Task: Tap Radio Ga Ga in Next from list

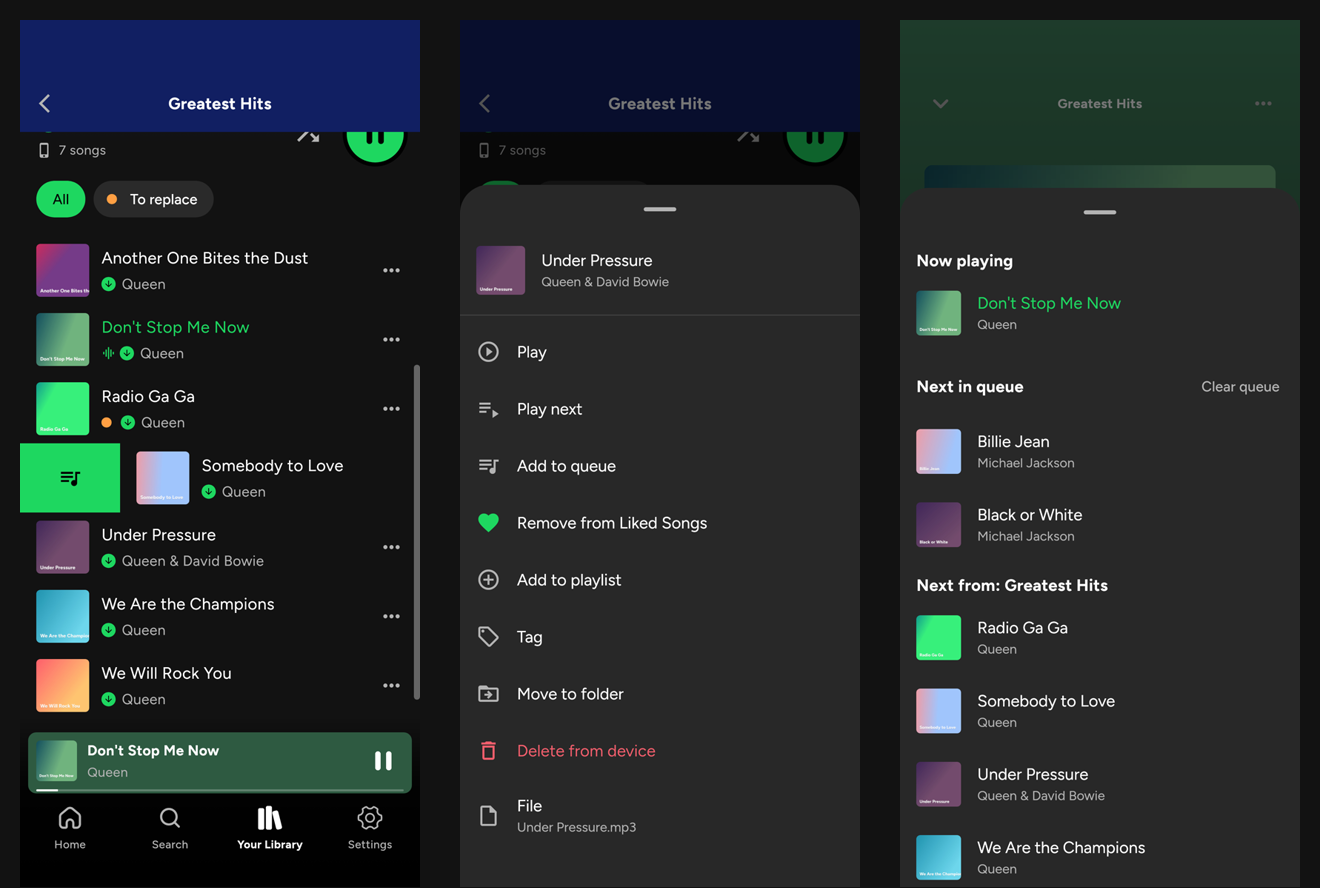Action: coord(1100,638)
